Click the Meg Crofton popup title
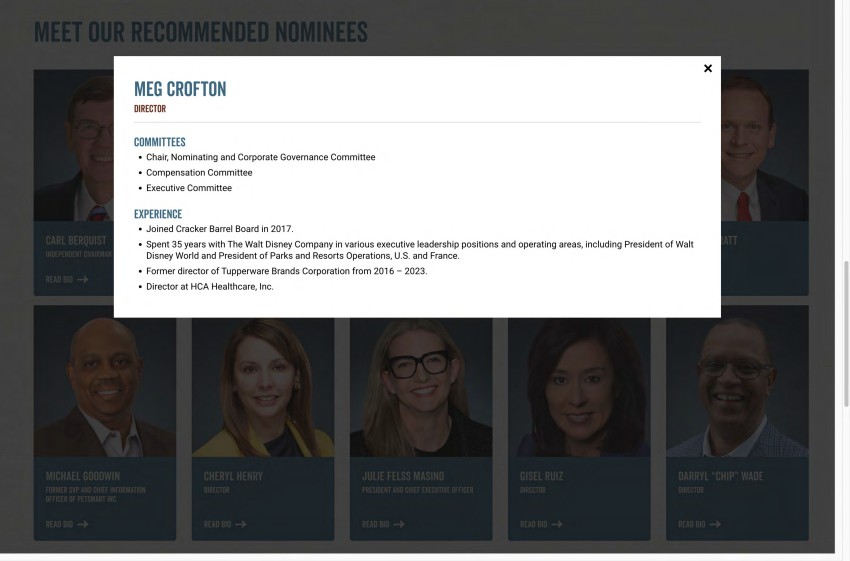The width and height of the screenshot is (850, 561). click(x=180, y=89)
